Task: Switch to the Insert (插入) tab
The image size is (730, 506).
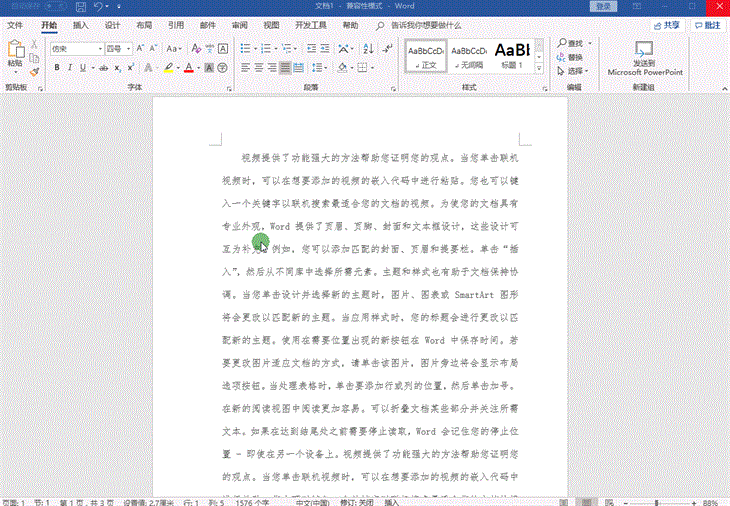Action: [x=80, y=25]
